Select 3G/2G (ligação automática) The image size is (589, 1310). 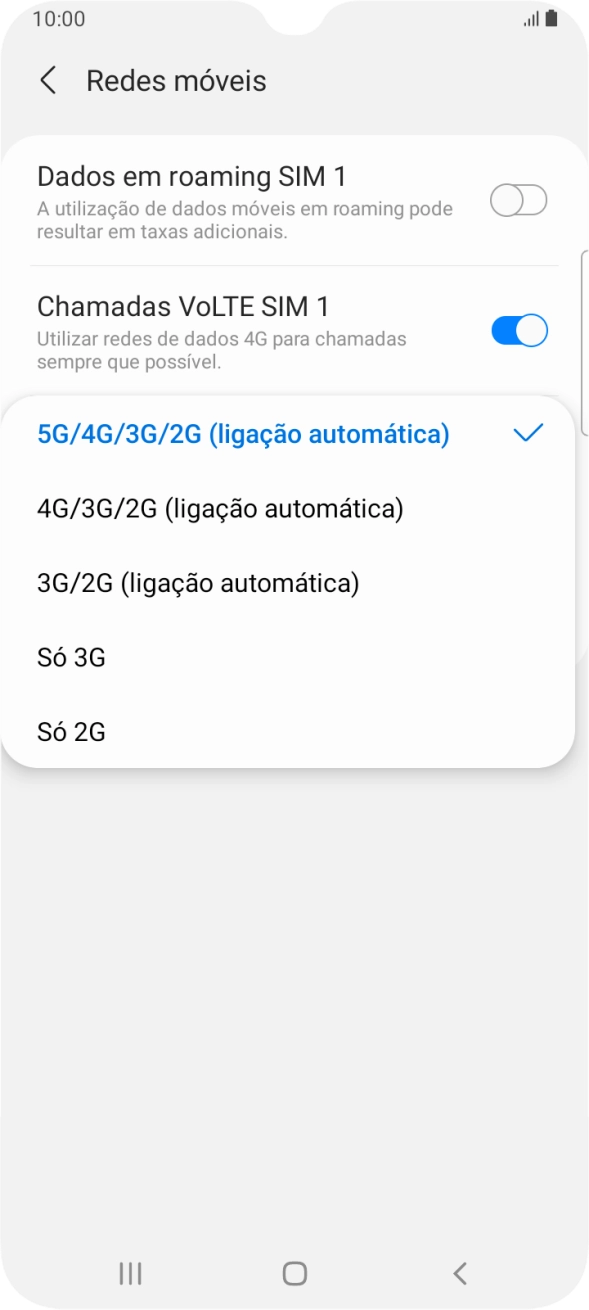tap(200, 582)
